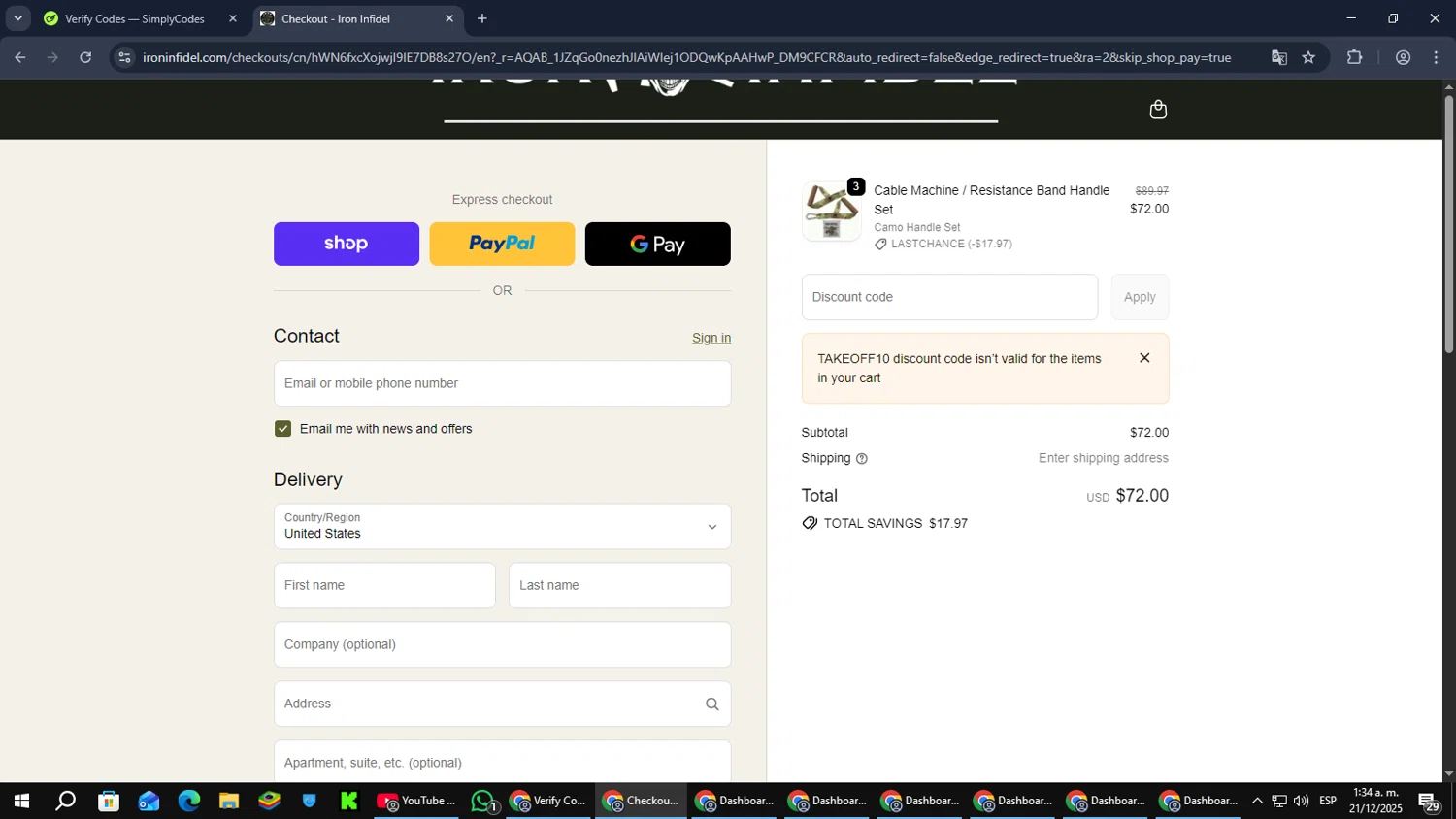Open site information icon in address bar
1456x819 pixels.
(x=124, y=57)
